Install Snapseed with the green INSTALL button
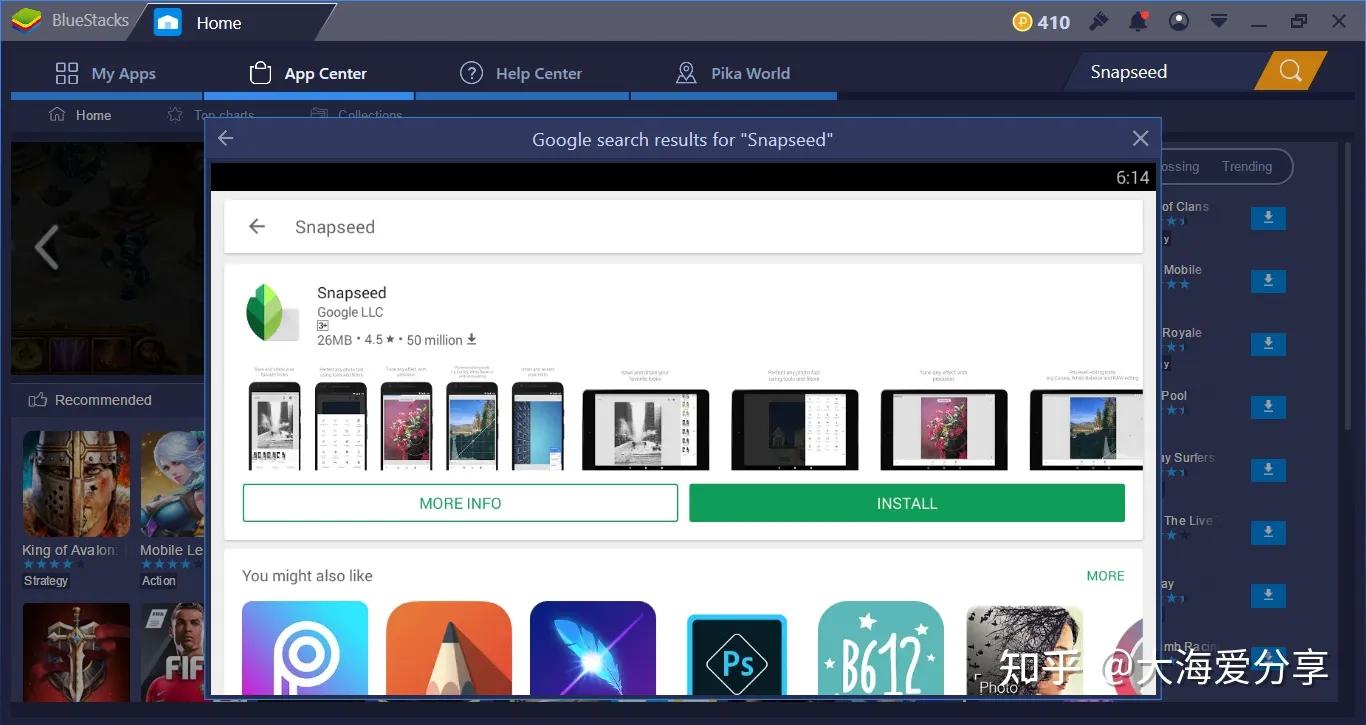1366x725 pixels. click(x=907, y=503)
